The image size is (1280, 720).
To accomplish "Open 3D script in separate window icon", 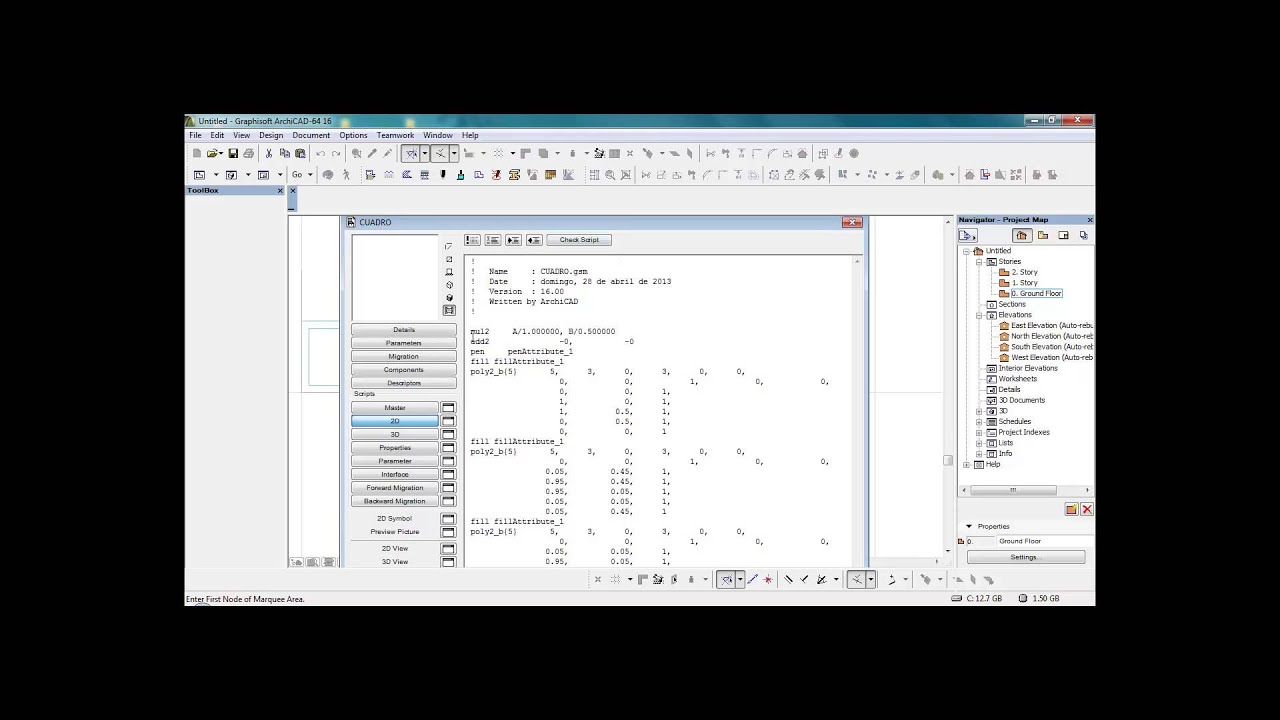I will pos(448,434).
